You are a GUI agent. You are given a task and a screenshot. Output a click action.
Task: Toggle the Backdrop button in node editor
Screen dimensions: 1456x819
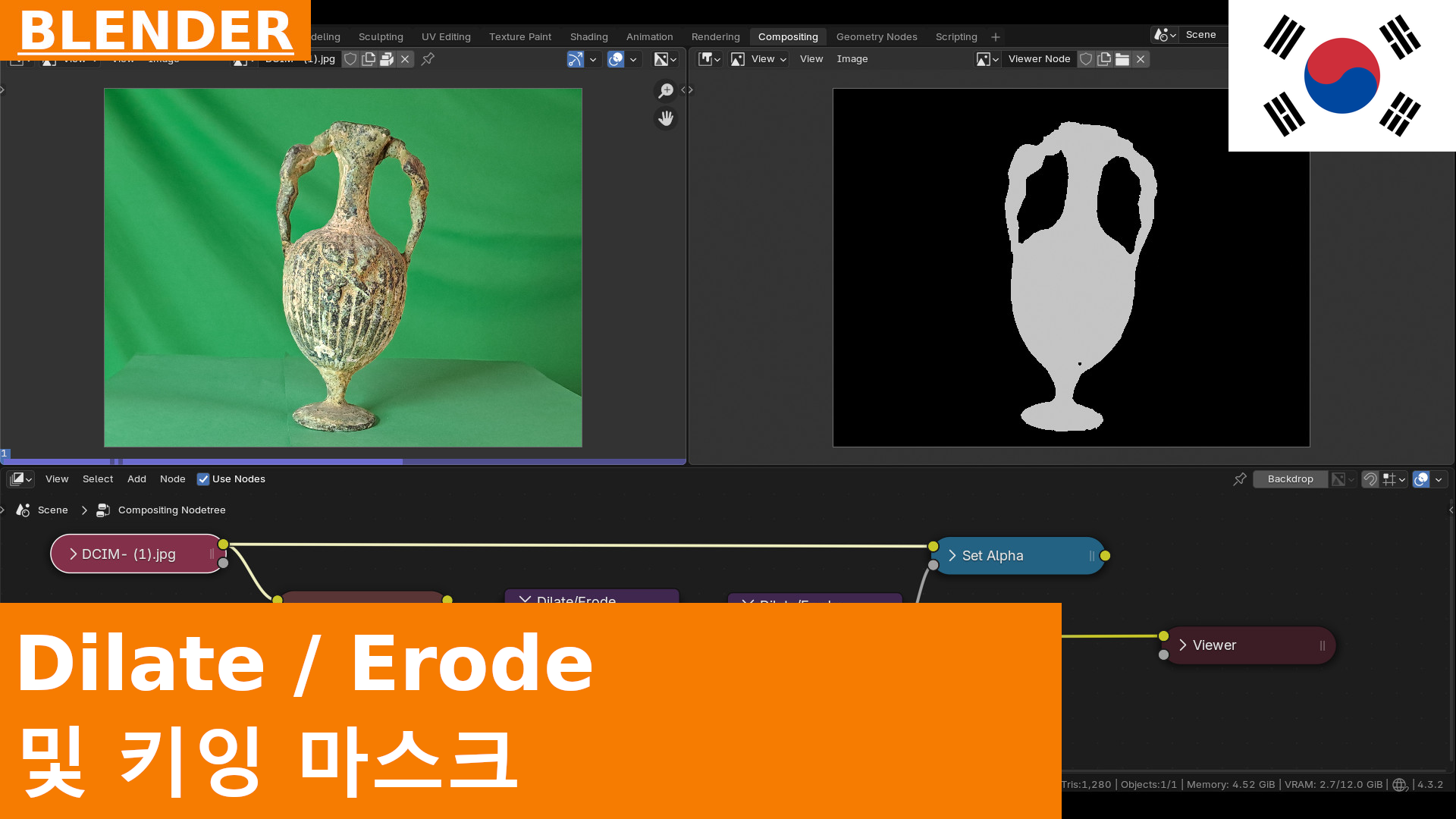coord(1290,479)
